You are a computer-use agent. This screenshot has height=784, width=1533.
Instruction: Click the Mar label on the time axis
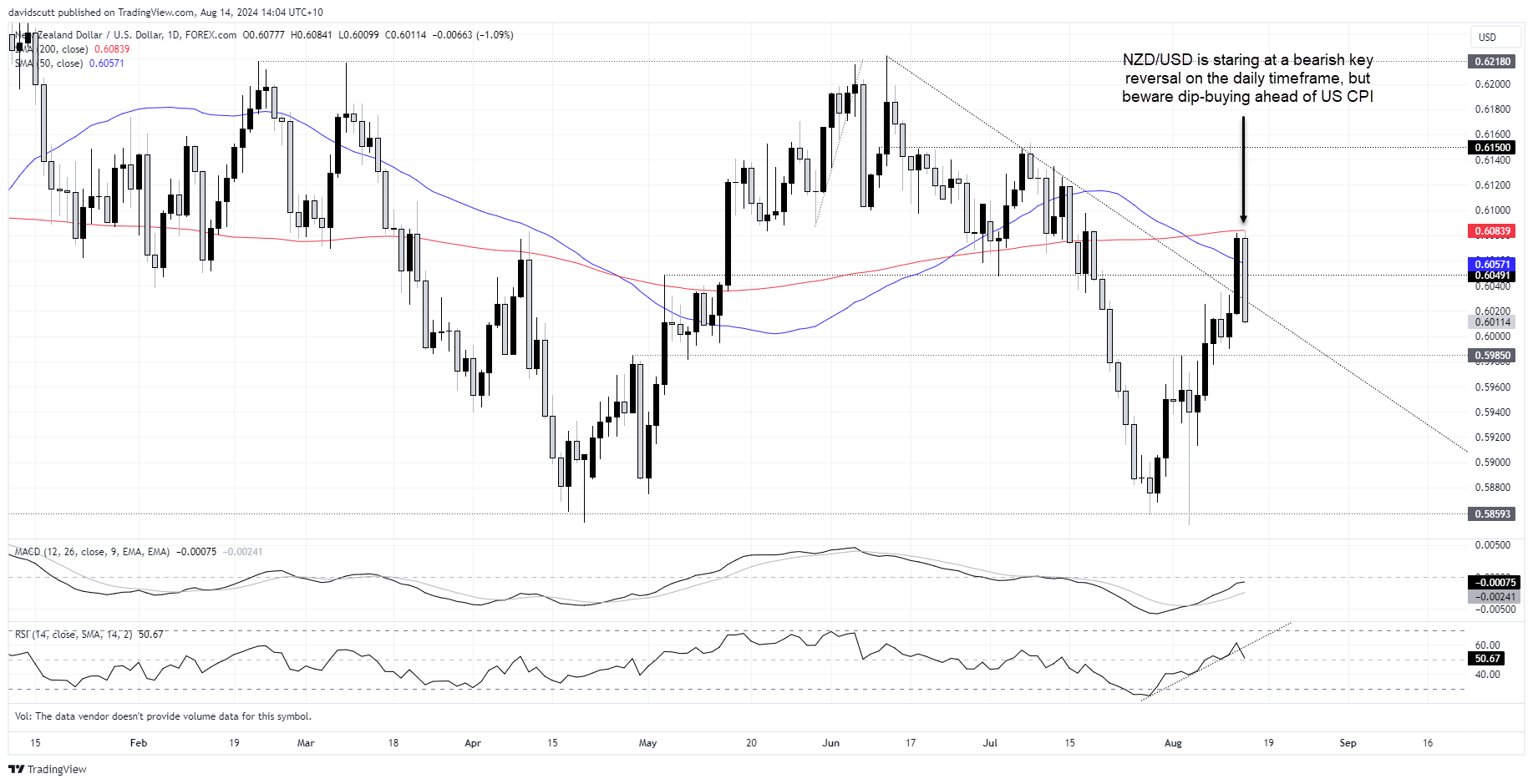pyautogui.click(x=306, y=743)
